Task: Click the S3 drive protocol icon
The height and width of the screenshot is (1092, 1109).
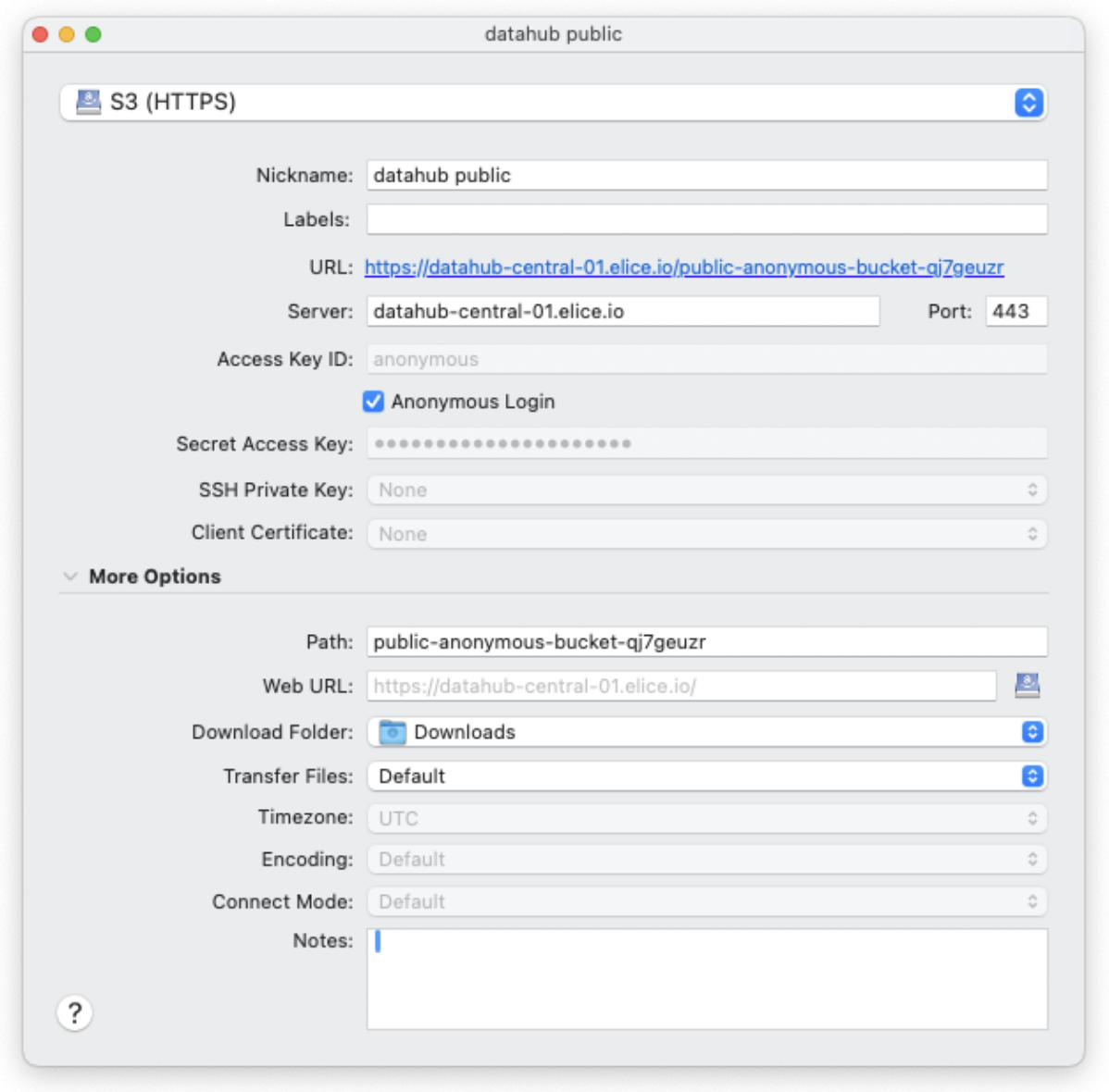Action: pyautogui.click(x=88, y=102)
